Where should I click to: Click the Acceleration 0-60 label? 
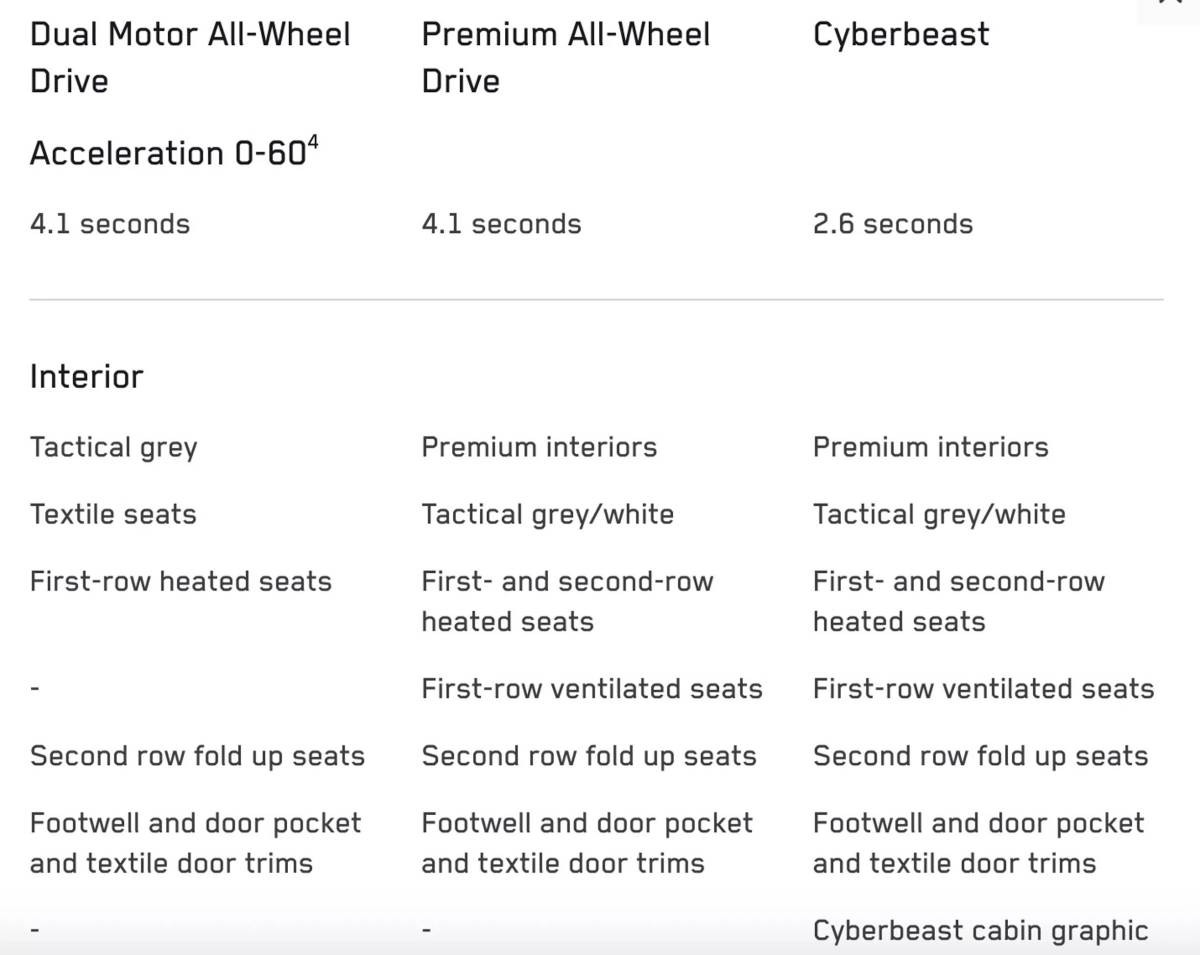click(167, 154)
